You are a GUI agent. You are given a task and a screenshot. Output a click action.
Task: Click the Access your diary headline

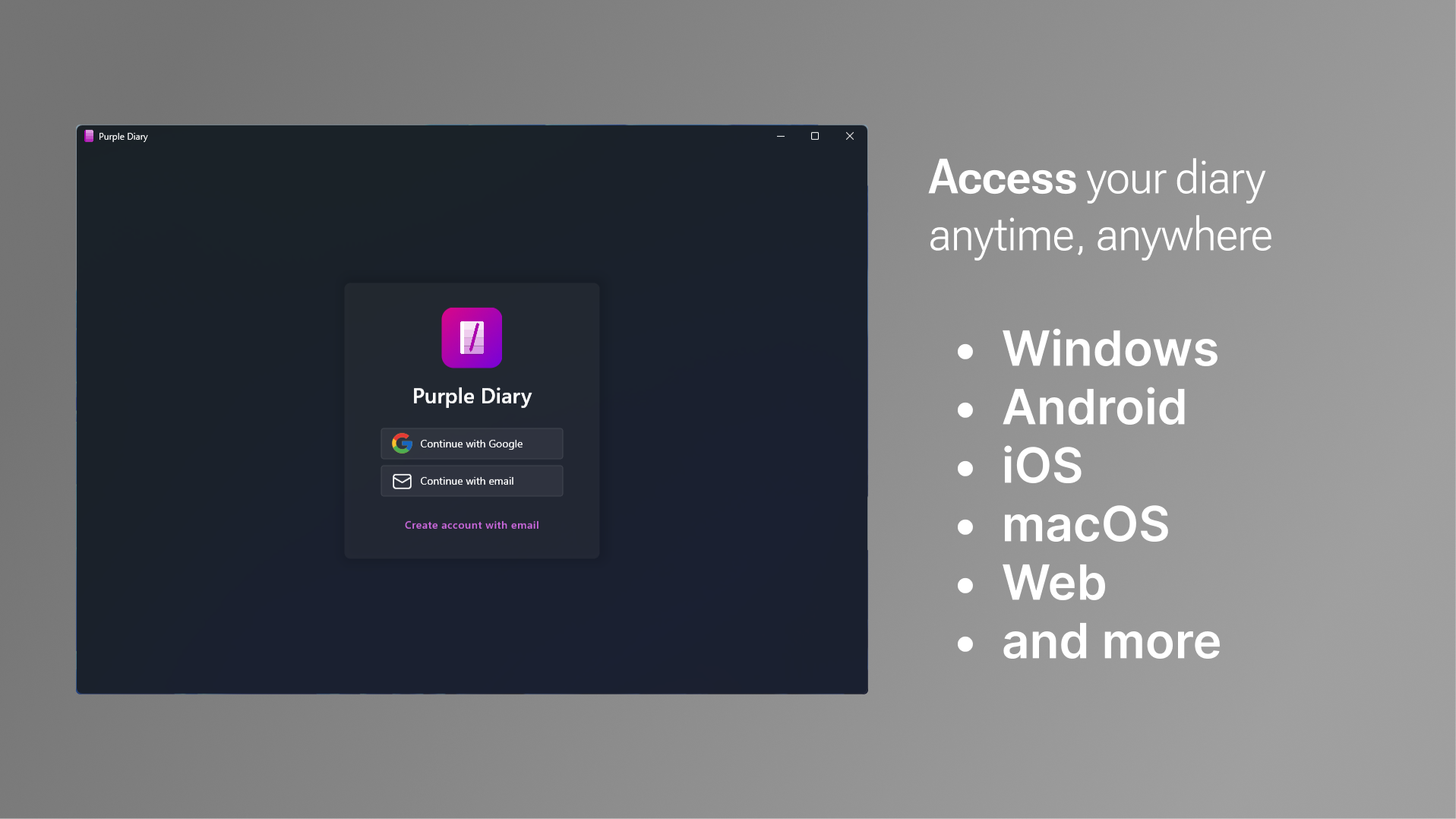[1097, 205]
